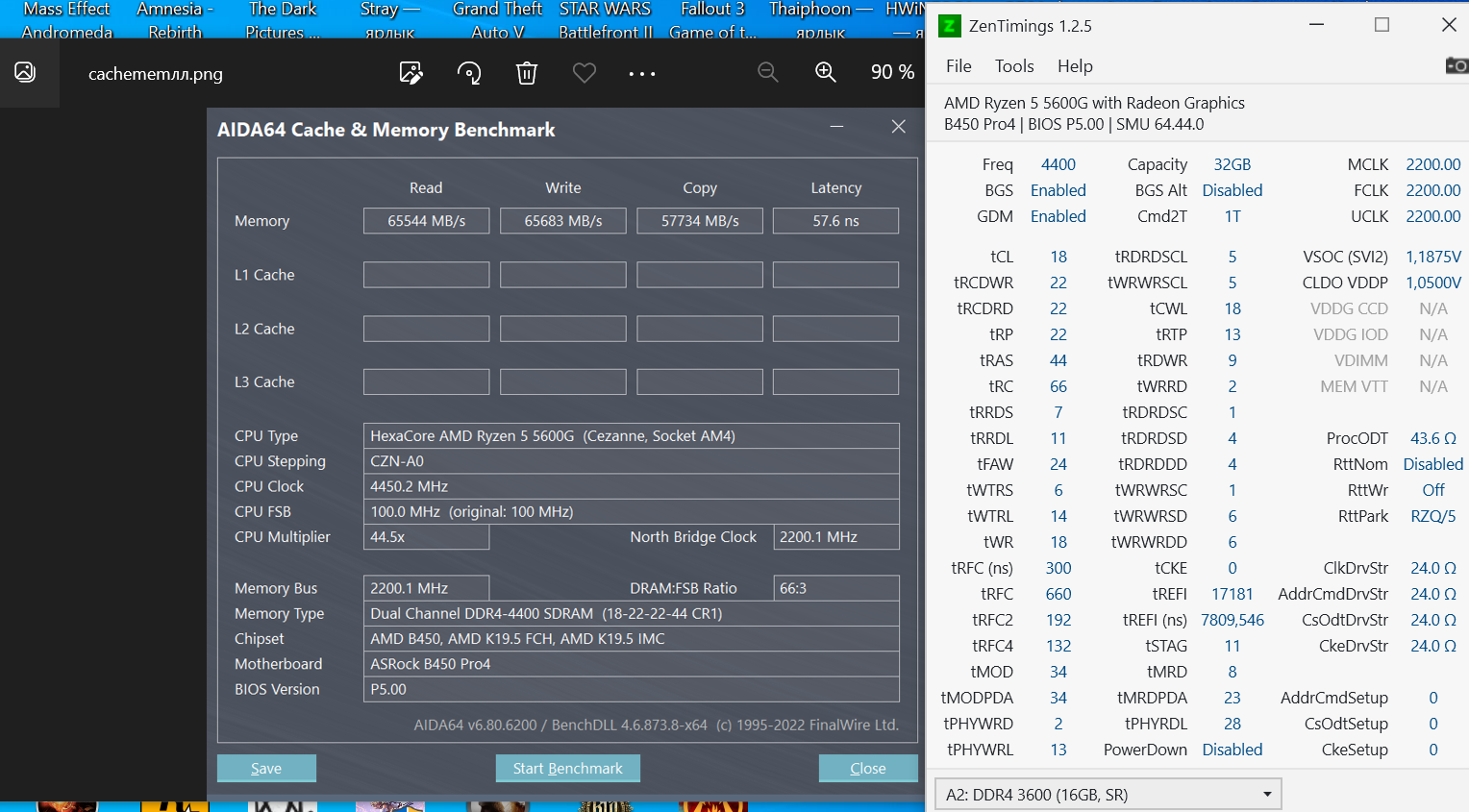Image resolution: width=1469 pixels, height=812 pixels.
Task: Click the North Bridge Clock value 2200.1 MHz
Action: [836, 537]
